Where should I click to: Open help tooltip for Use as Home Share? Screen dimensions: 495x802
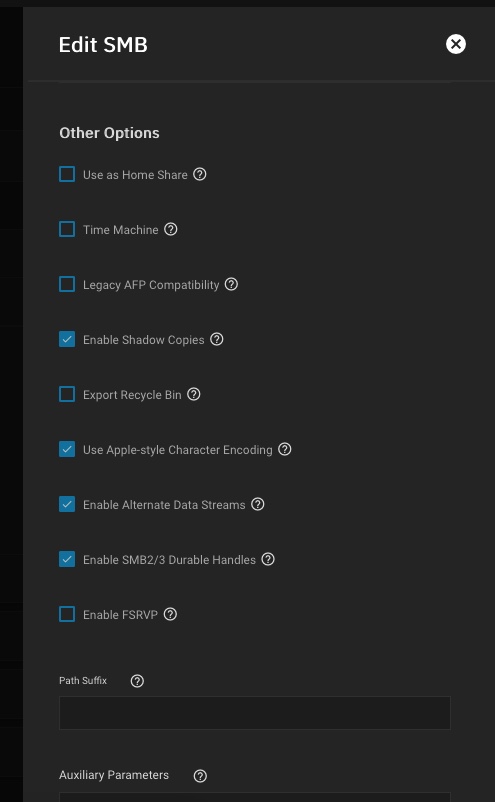[x=200, y=174]
